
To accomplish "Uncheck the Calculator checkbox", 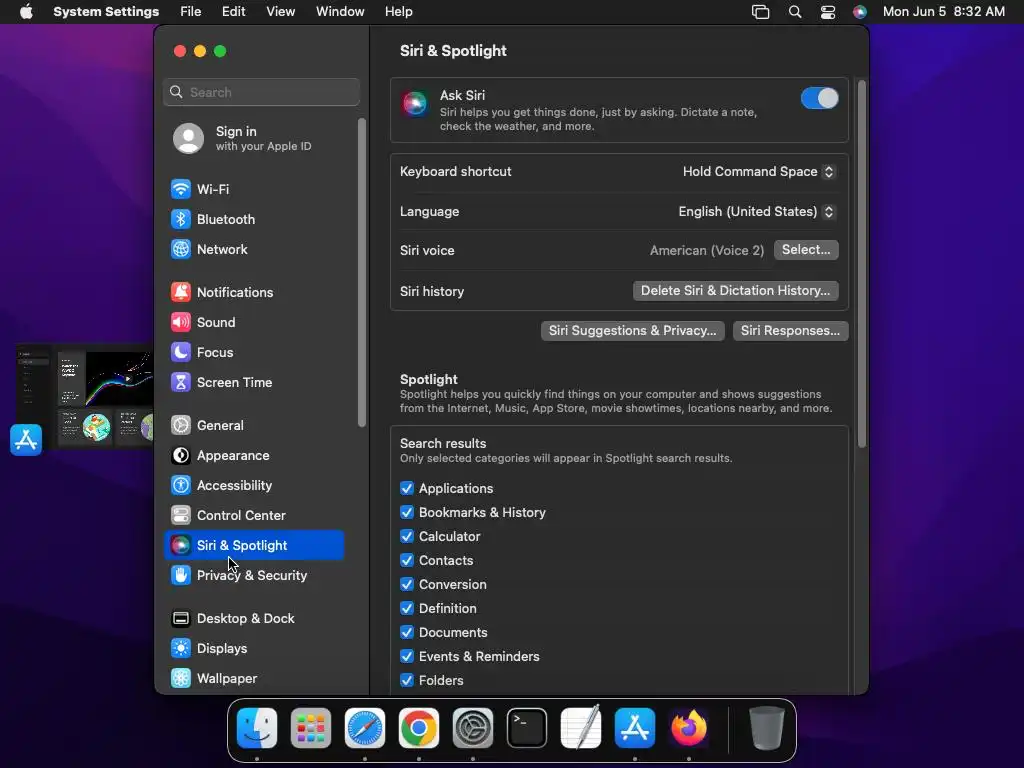I will click(x=407, y=537).
